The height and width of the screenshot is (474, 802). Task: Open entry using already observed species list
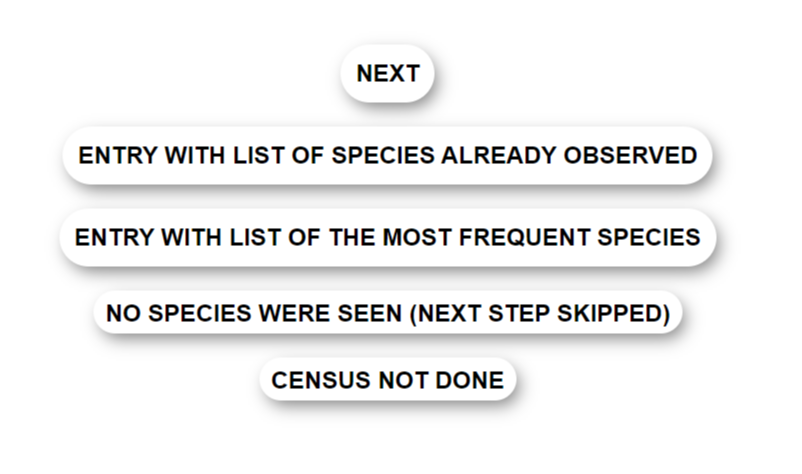pos(387,156)
